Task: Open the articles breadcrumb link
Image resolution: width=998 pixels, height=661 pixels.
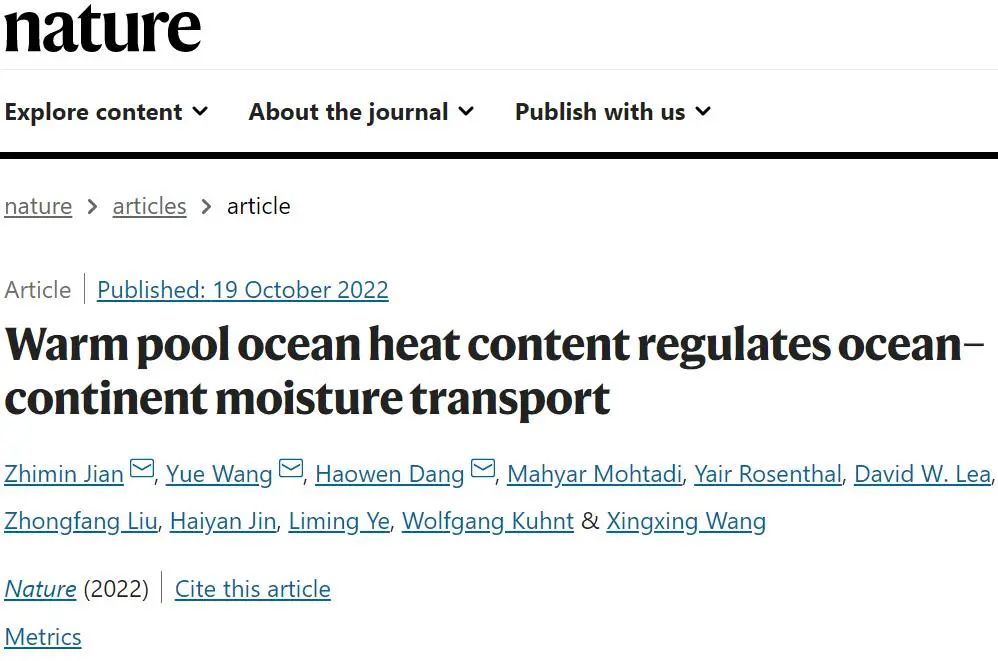Action: 150,206
